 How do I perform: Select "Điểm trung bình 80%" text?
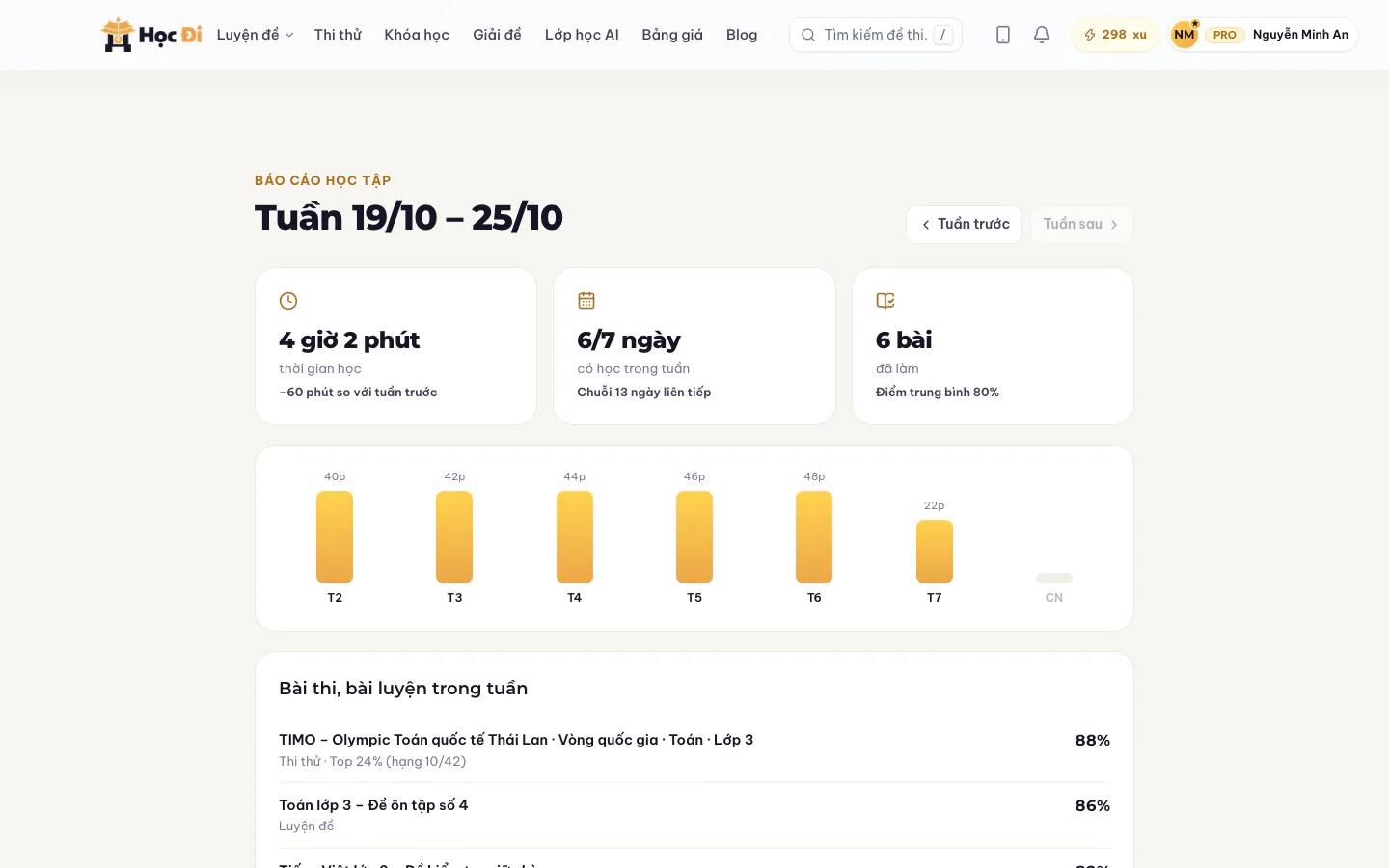pos(938,392)
